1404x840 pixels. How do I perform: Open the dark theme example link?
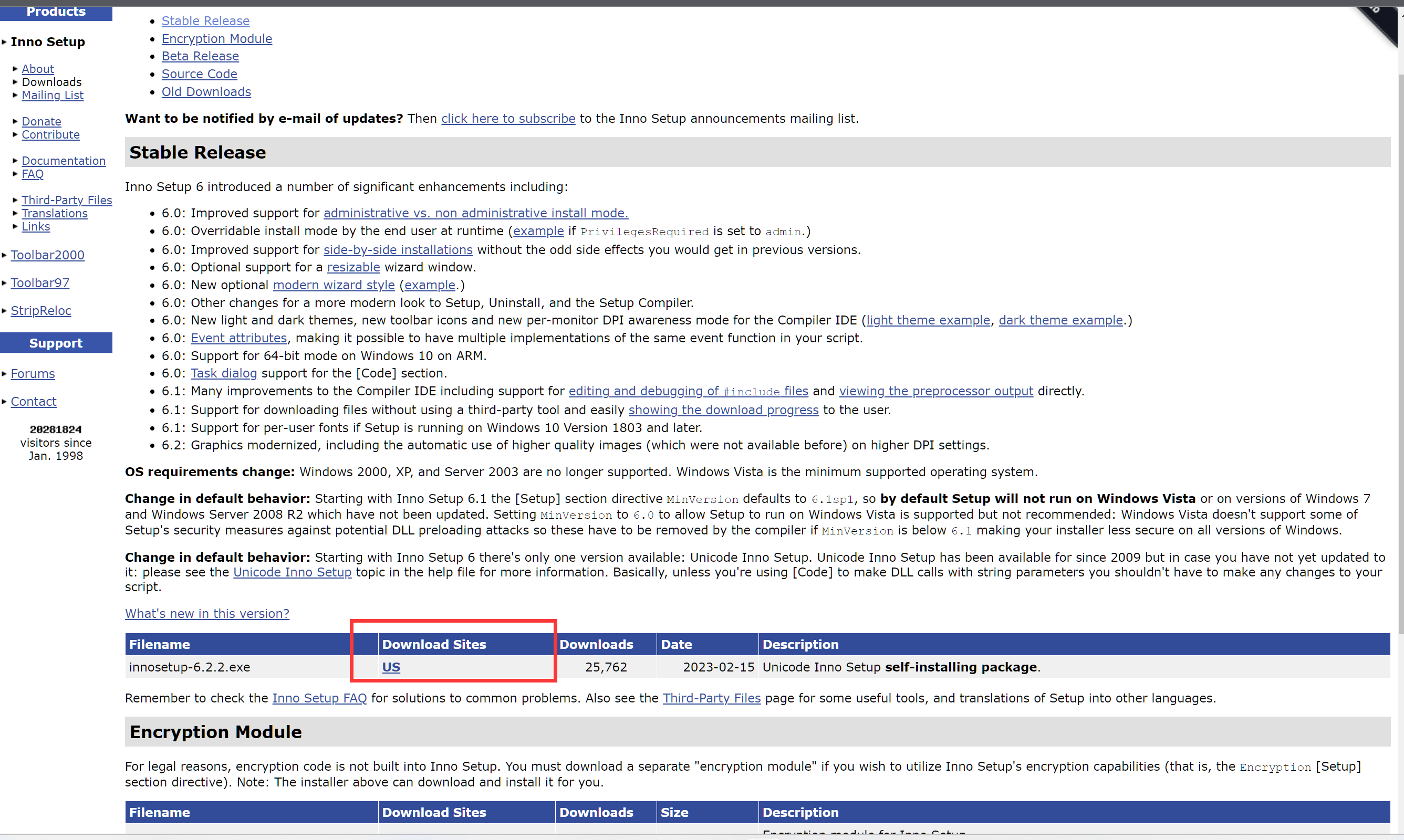tap(1060, 320)
